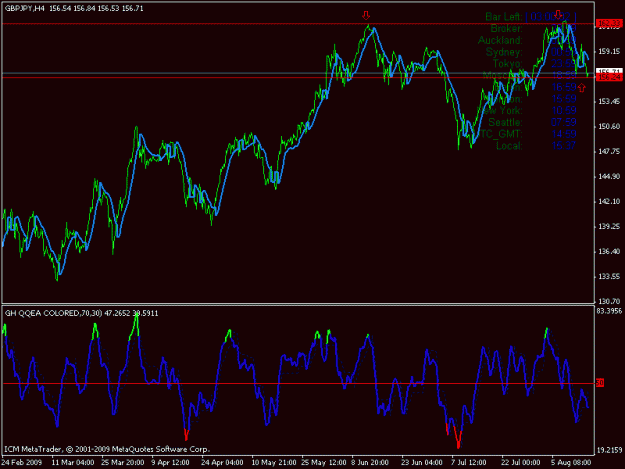Click the Sydney clock label
This screenshot has width=625, height=469.
coord(504,52)
